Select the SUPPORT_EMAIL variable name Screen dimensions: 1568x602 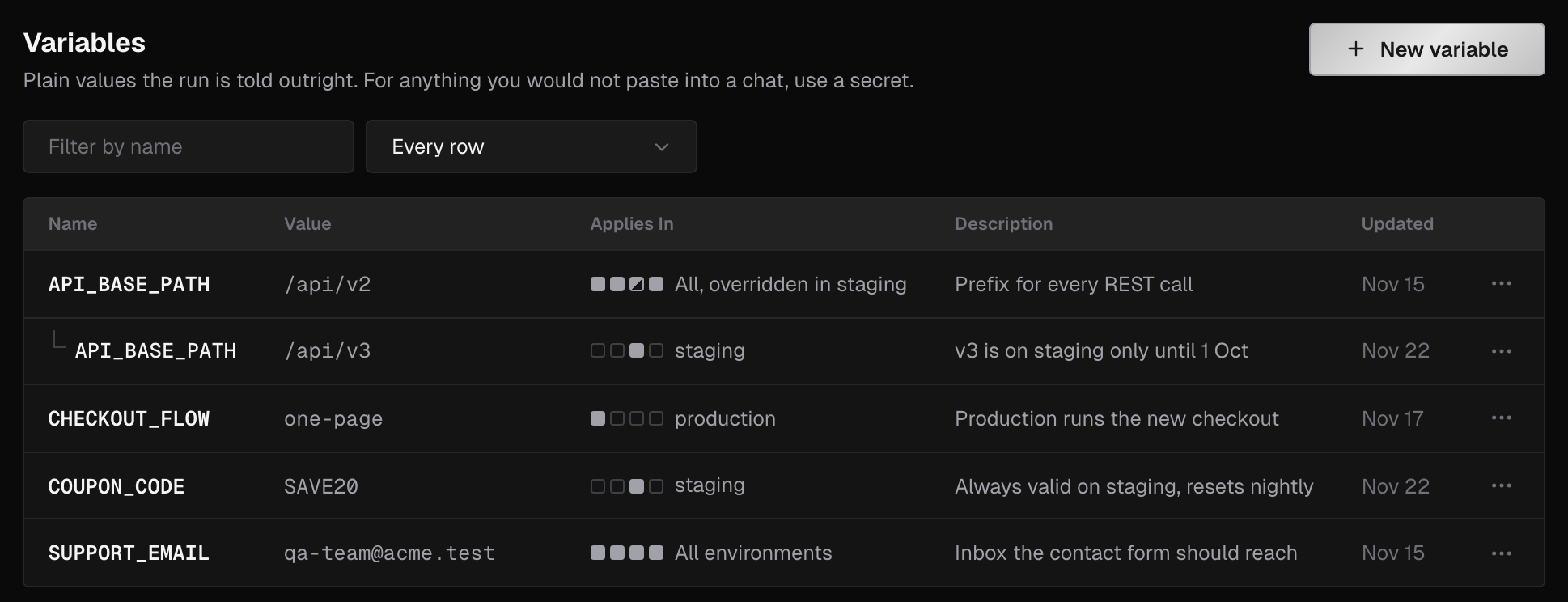click(129, 553)
